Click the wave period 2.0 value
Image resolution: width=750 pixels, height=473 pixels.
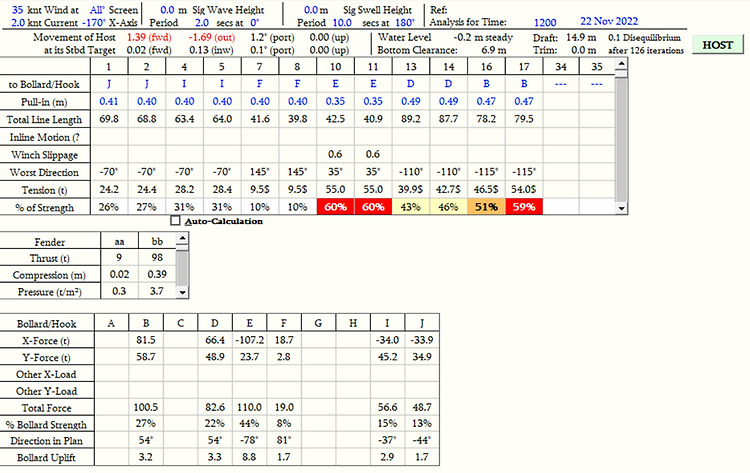click(x=202, y=22)
